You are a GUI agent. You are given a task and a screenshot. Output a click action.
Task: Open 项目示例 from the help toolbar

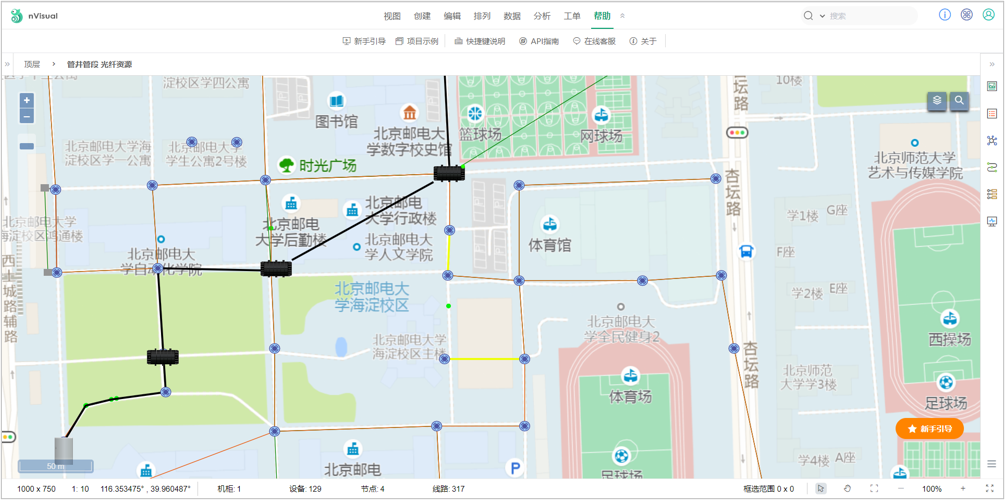tap(417, 41)
